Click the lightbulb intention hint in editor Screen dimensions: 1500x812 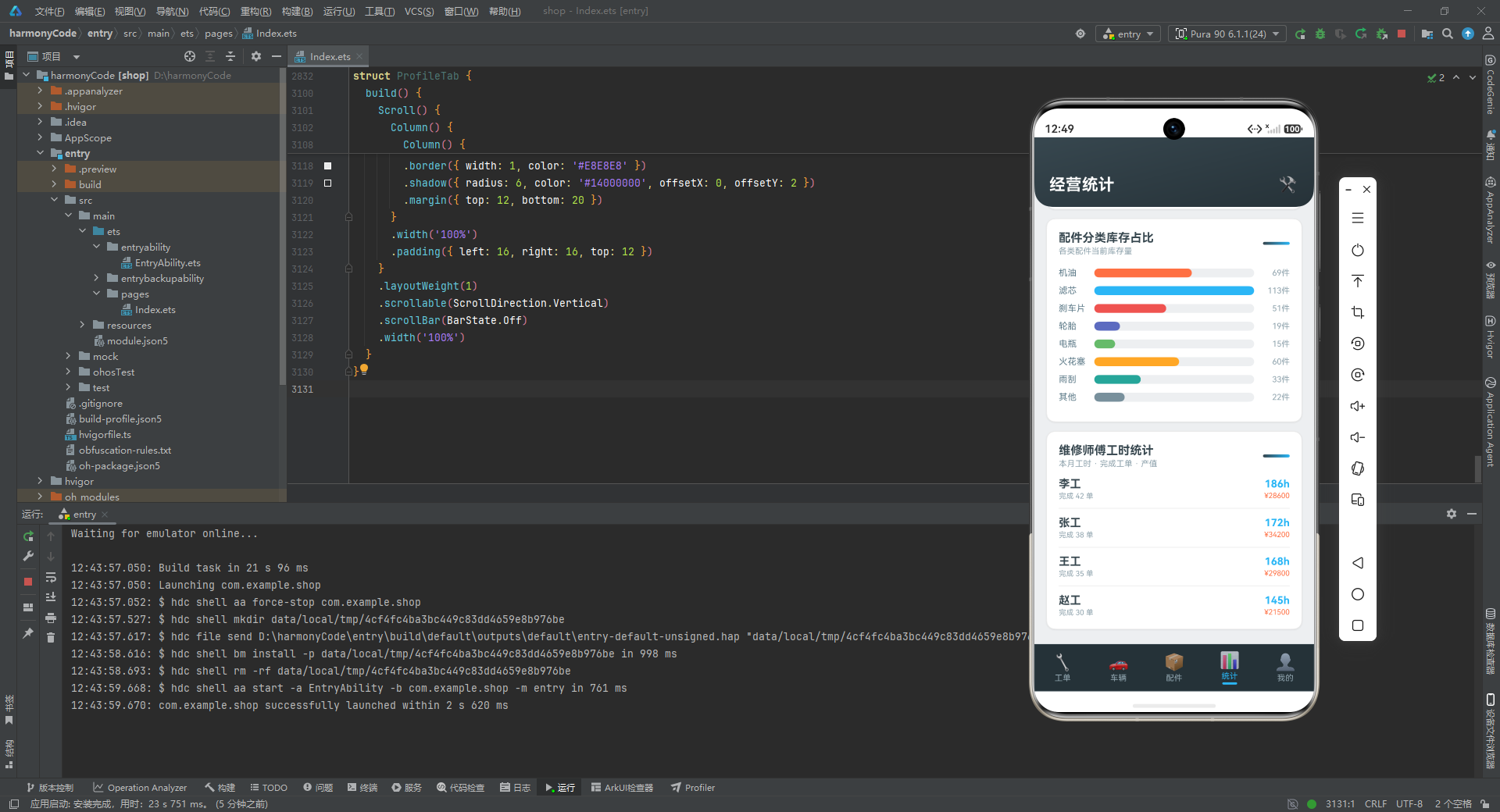point(364,369)
